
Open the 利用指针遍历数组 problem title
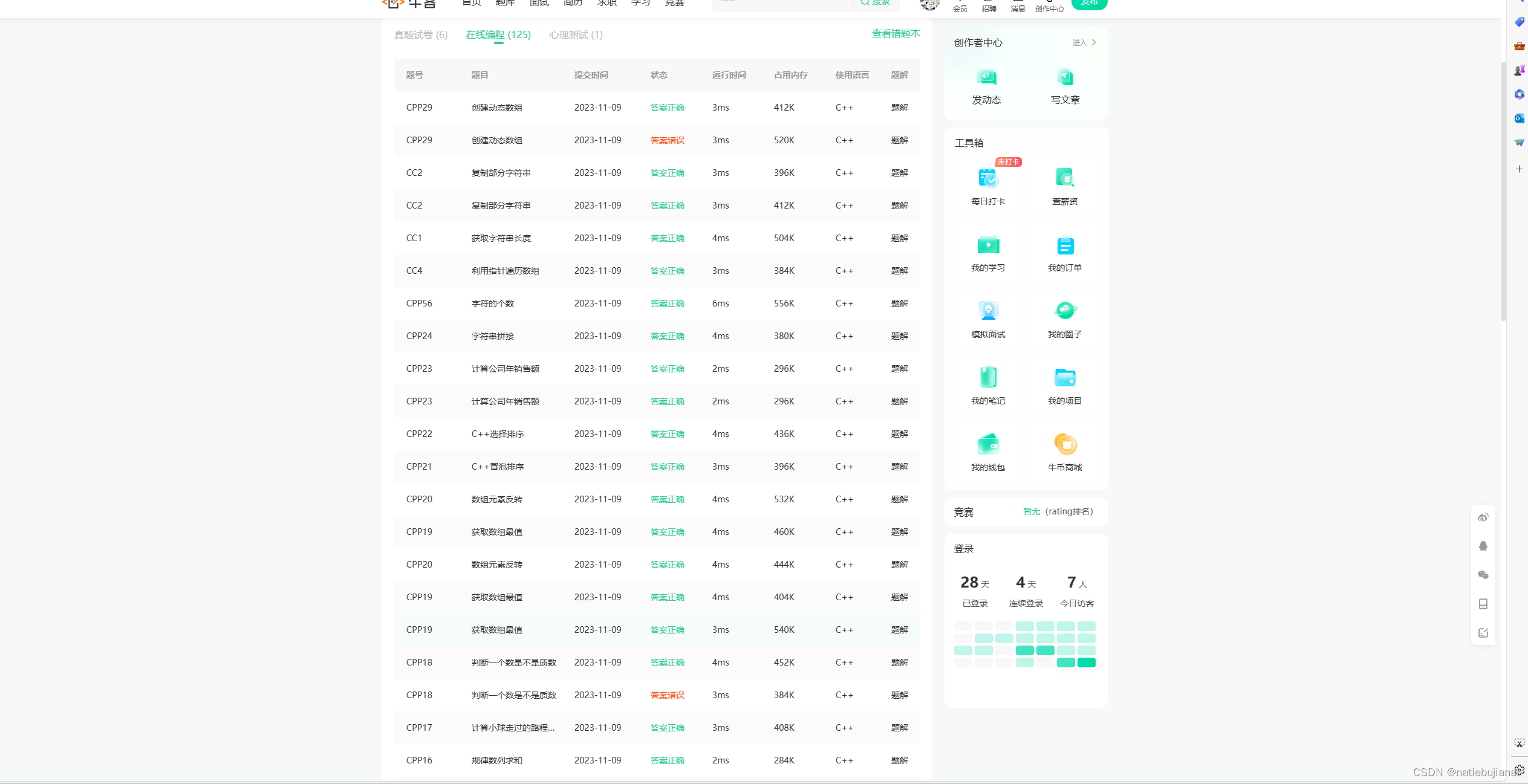(x=505, y=271)
